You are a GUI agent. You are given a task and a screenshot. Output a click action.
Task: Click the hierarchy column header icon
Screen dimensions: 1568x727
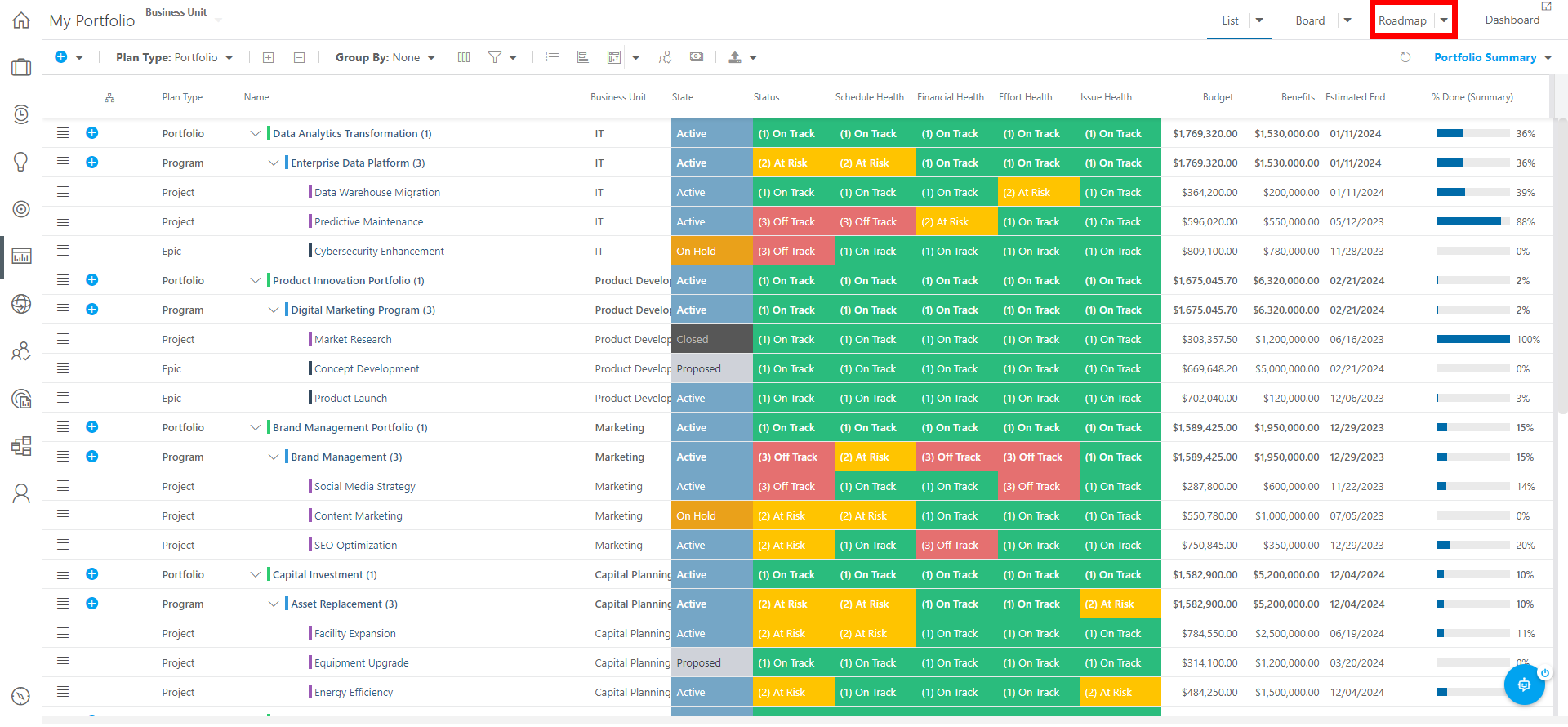[x=109, y=97]
